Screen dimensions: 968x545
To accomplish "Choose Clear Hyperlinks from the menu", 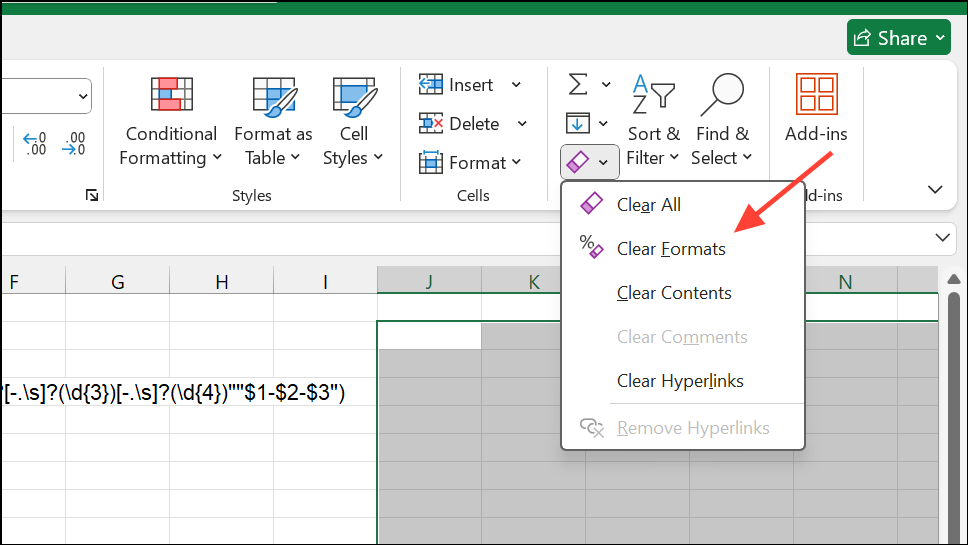I will (x=680, y=381).
